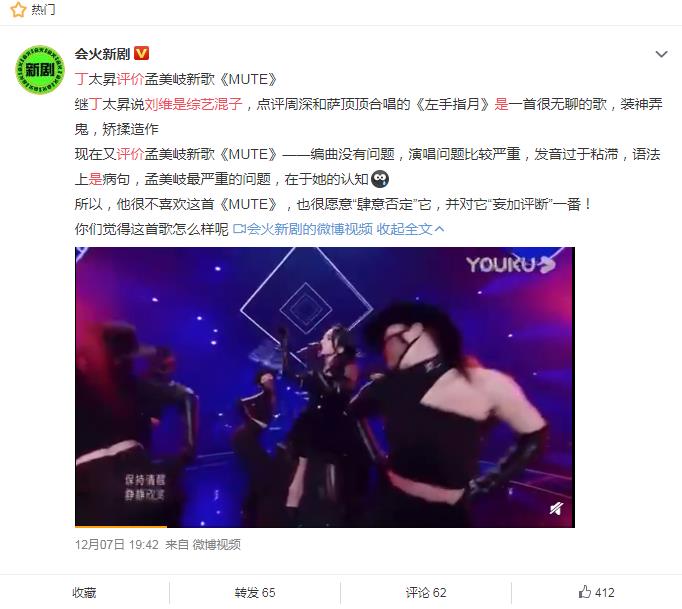Click the orange V verification badge

pos(141,54)
